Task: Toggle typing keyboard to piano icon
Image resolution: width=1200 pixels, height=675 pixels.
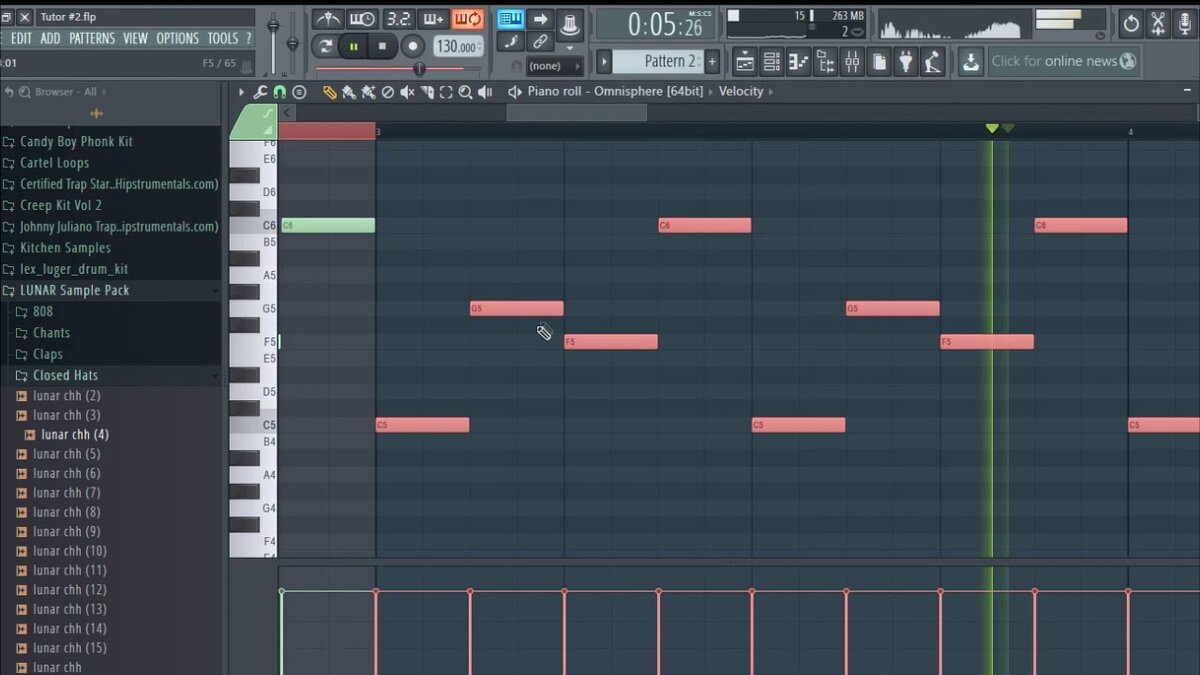Action: click(511, 19)
